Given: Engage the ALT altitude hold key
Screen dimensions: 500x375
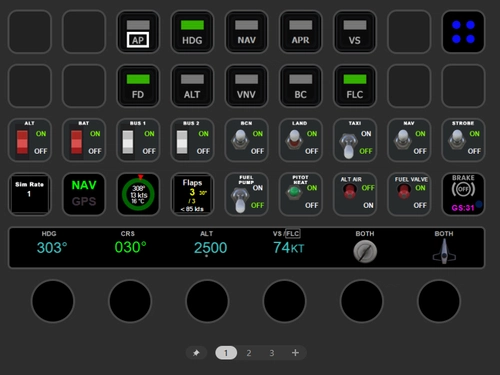Looking at the screenshot, I should [x=192, y=86].
